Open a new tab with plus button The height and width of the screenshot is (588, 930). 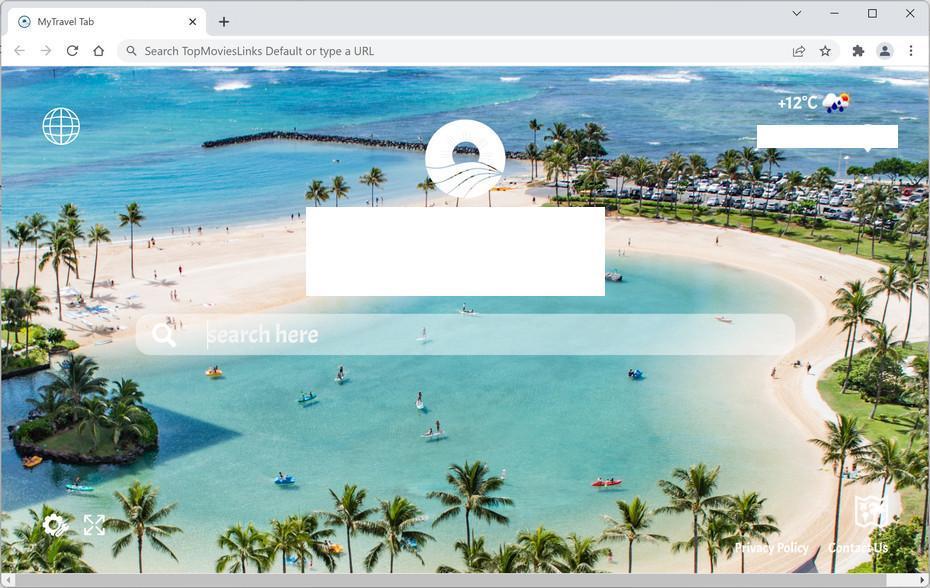click(224, 22)
